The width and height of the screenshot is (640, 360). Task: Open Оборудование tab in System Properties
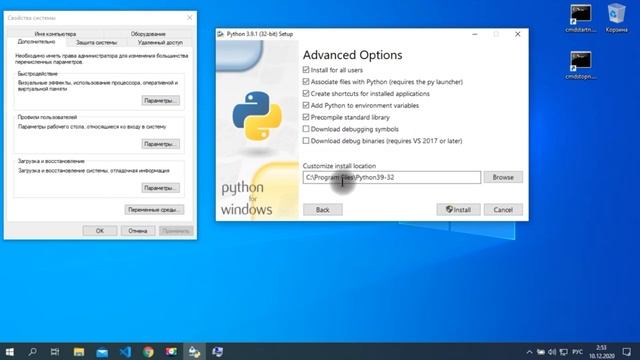[x=148, y=34]
